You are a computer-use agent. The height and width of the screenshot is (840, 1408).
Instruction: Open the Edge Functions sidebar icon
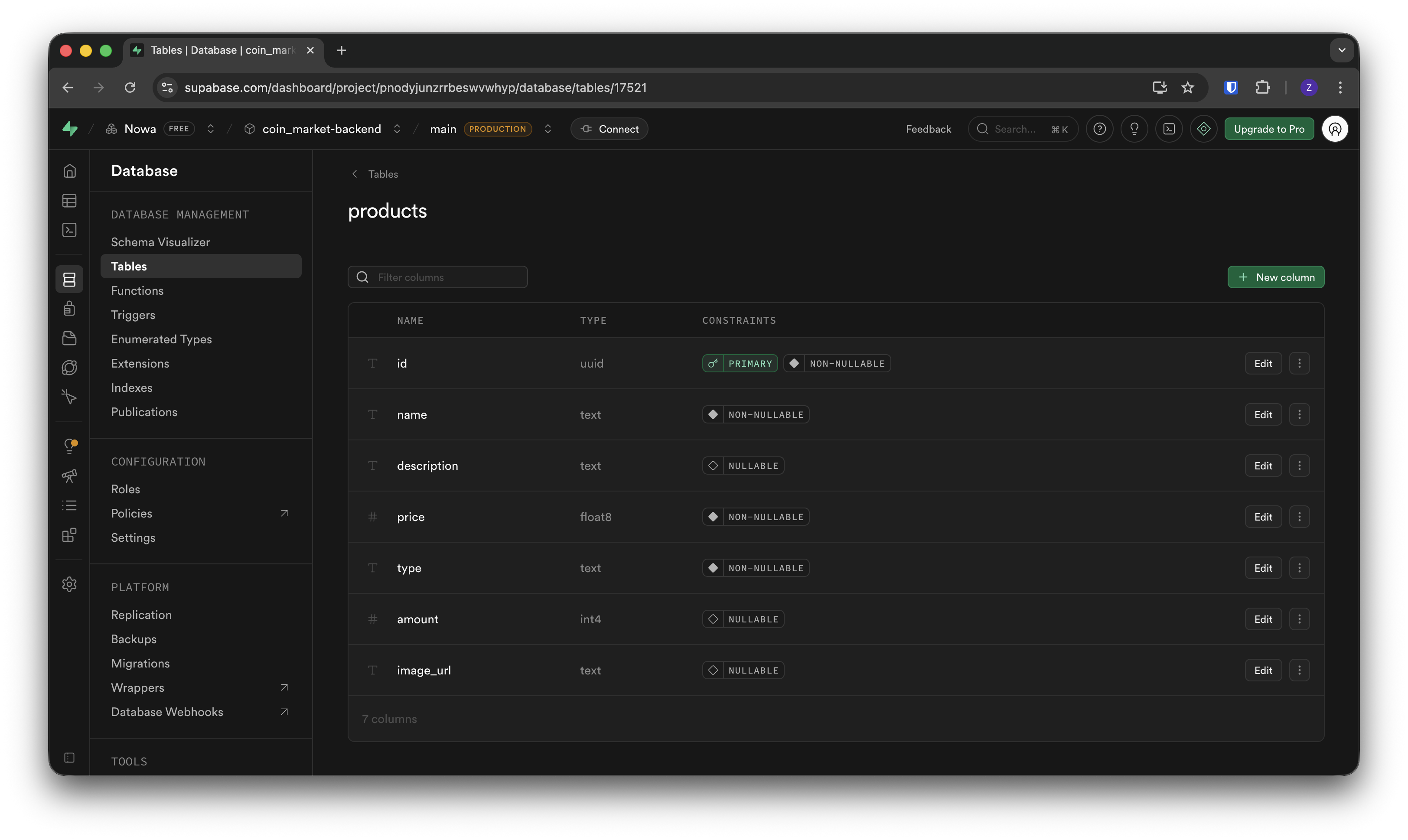(69, 368)
